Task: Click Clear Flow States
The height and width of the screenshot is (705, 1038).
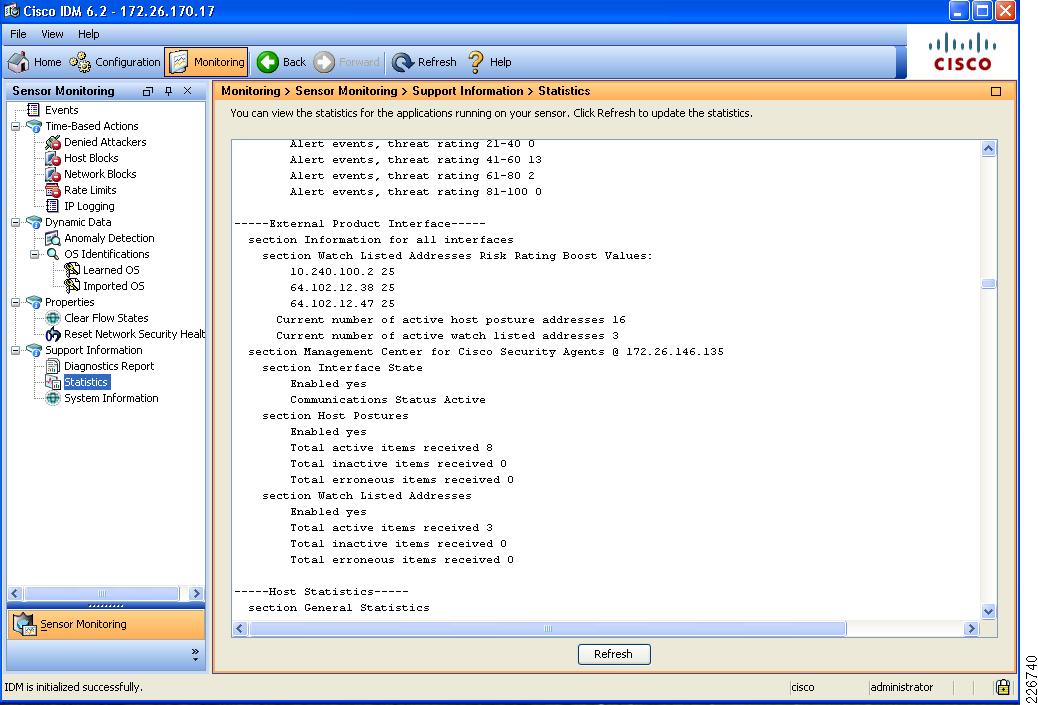Action: point(106,318)
